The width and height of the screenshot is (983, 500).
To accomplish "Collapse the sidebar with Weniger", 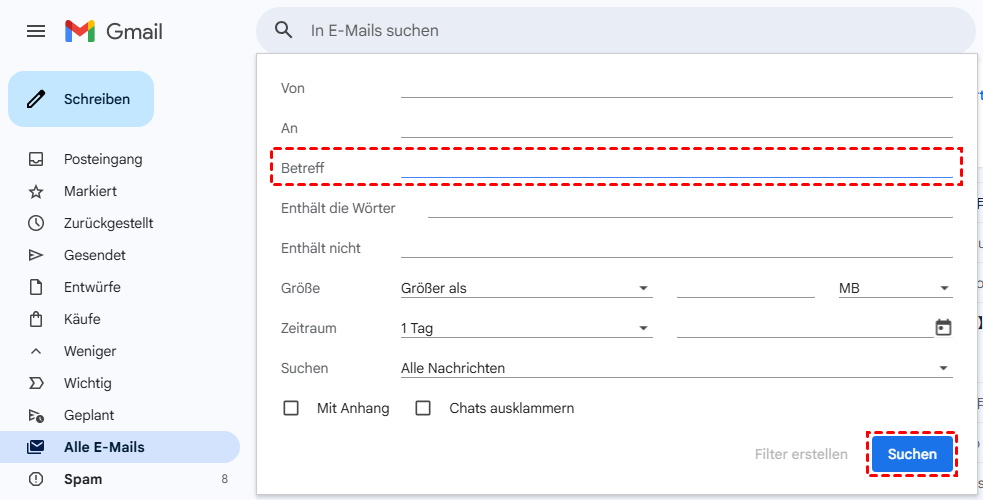I will coord(90,351).
